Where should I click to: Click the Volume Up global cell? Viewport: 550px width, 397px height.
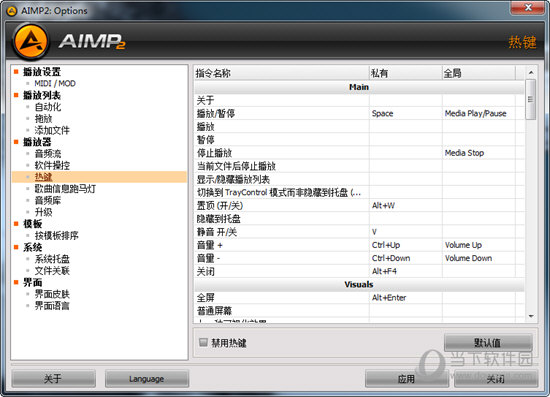pyautogui.click(x=479, y=245)
